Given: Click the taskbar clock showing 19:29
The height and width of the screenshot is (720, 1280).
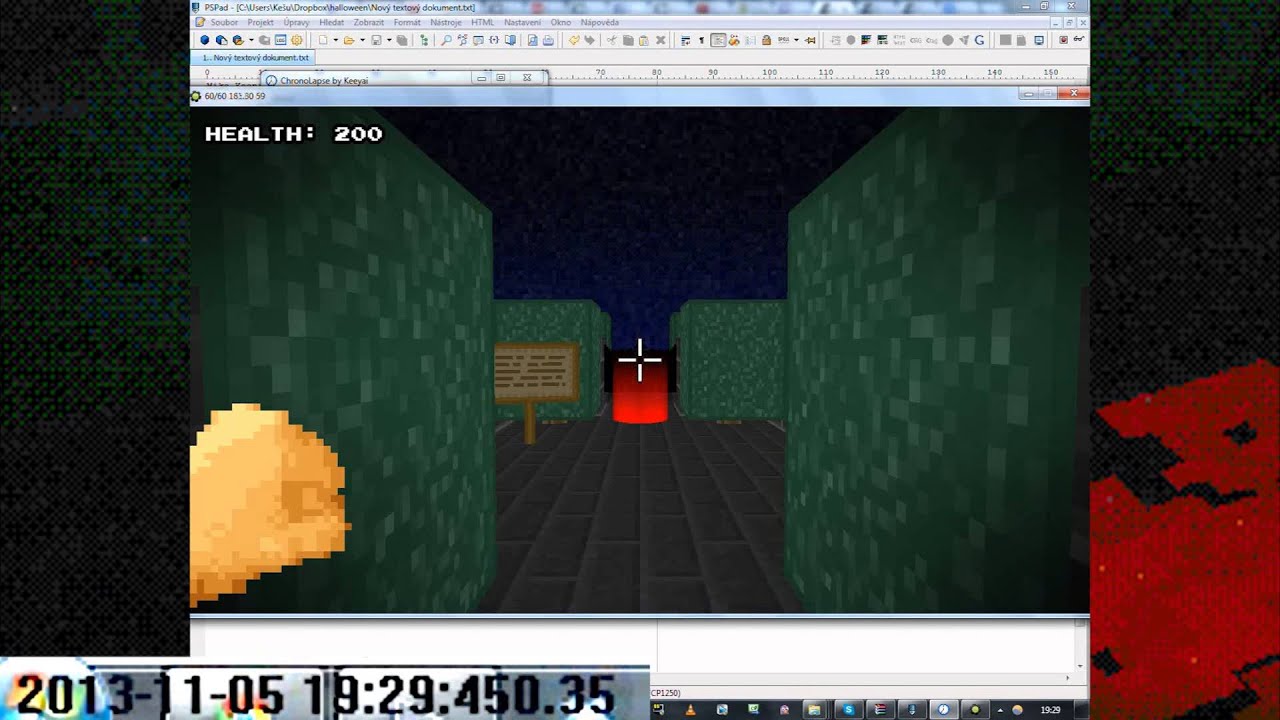Looking at the screenshot, I should point(1050,710).
